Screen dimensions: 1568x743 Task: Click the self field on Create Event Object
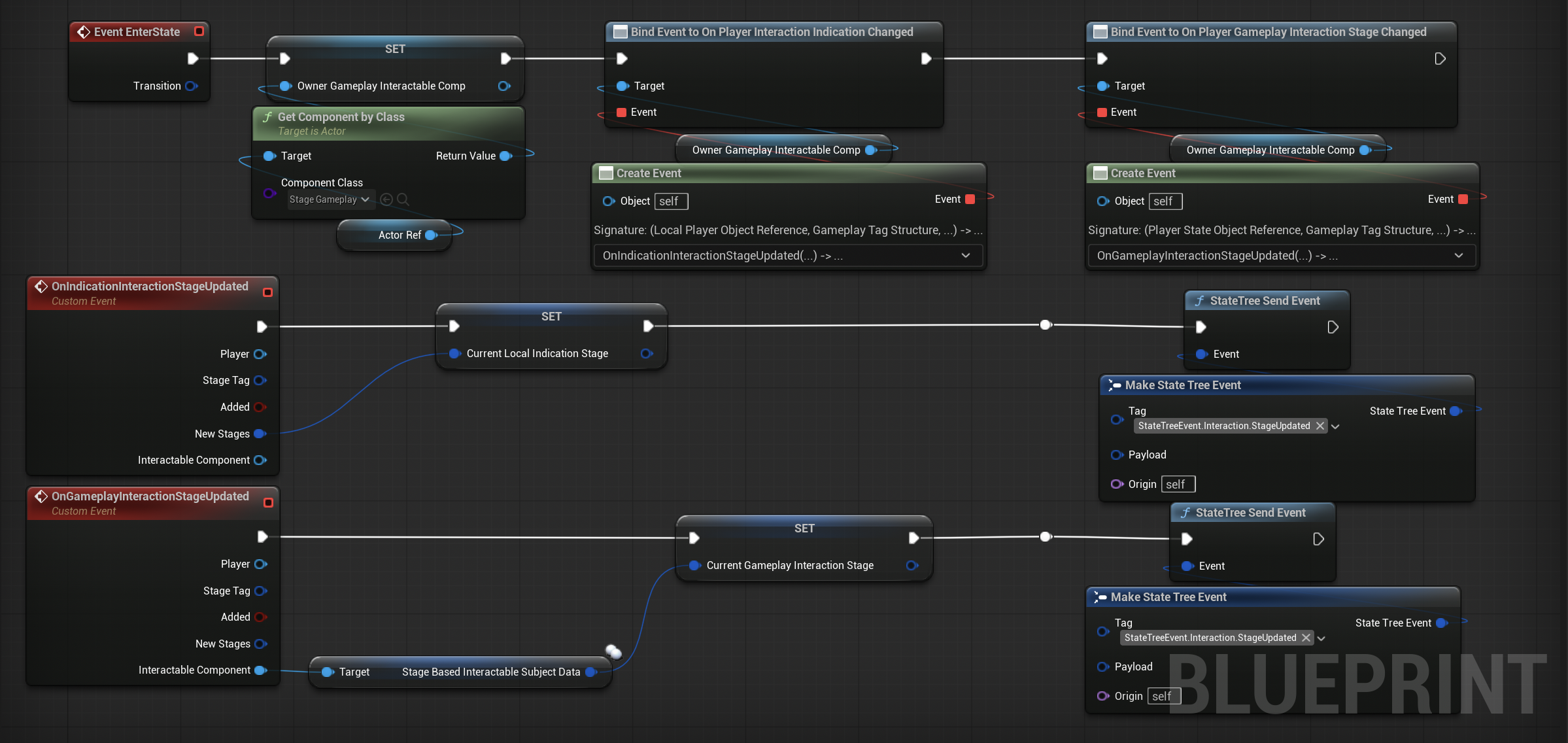671,201
